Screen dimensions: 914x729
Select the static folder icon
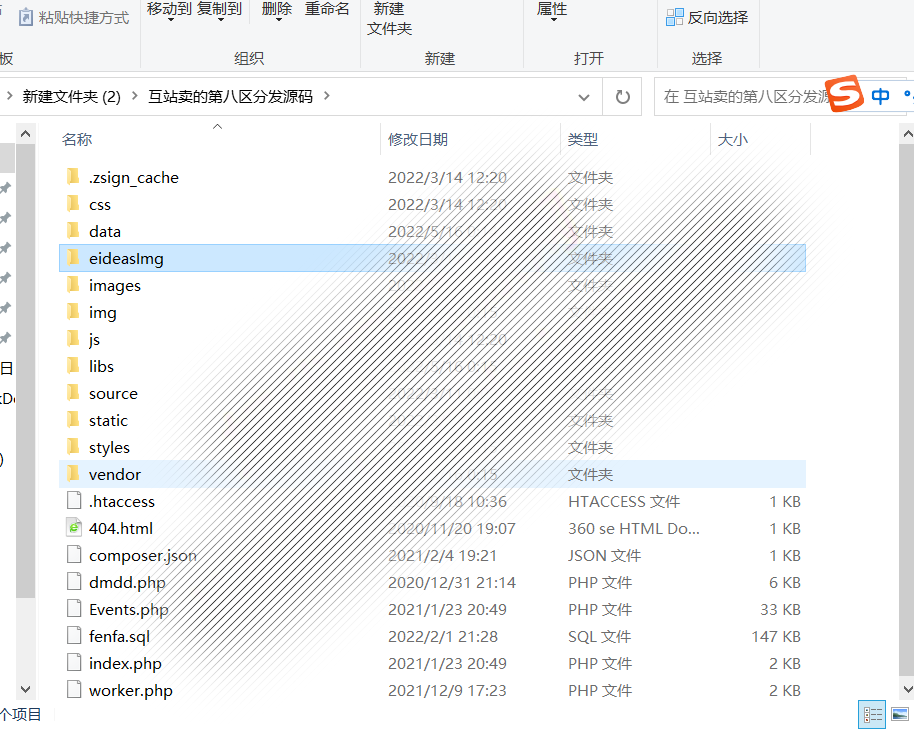coord(73,419)
